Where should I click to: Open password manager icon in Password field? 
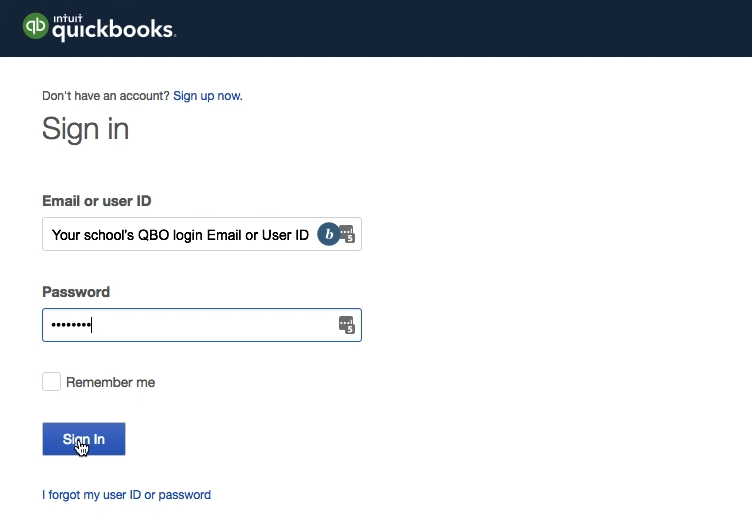click(347, 325)
